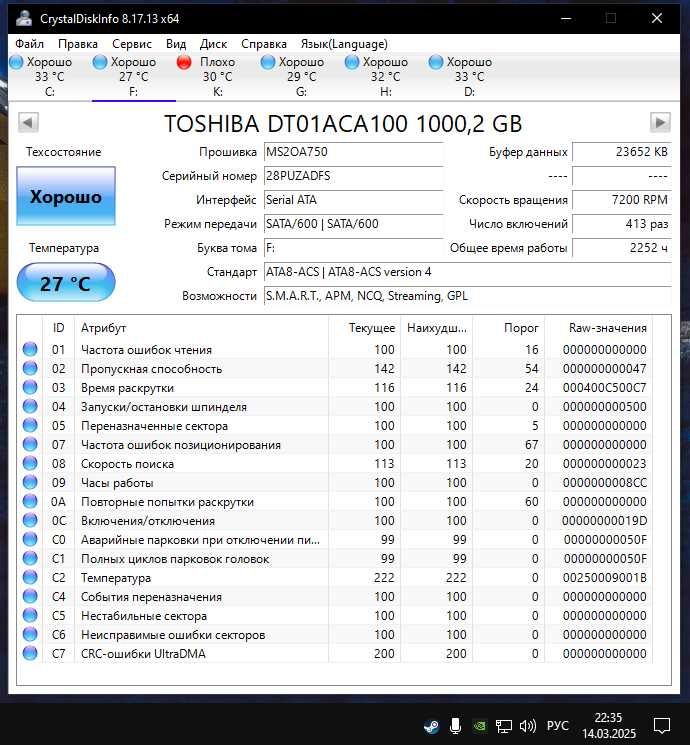This screenshot has width=690, height=745.
Task: Click the 2252 ч total hours value
Action: [622, 248]
